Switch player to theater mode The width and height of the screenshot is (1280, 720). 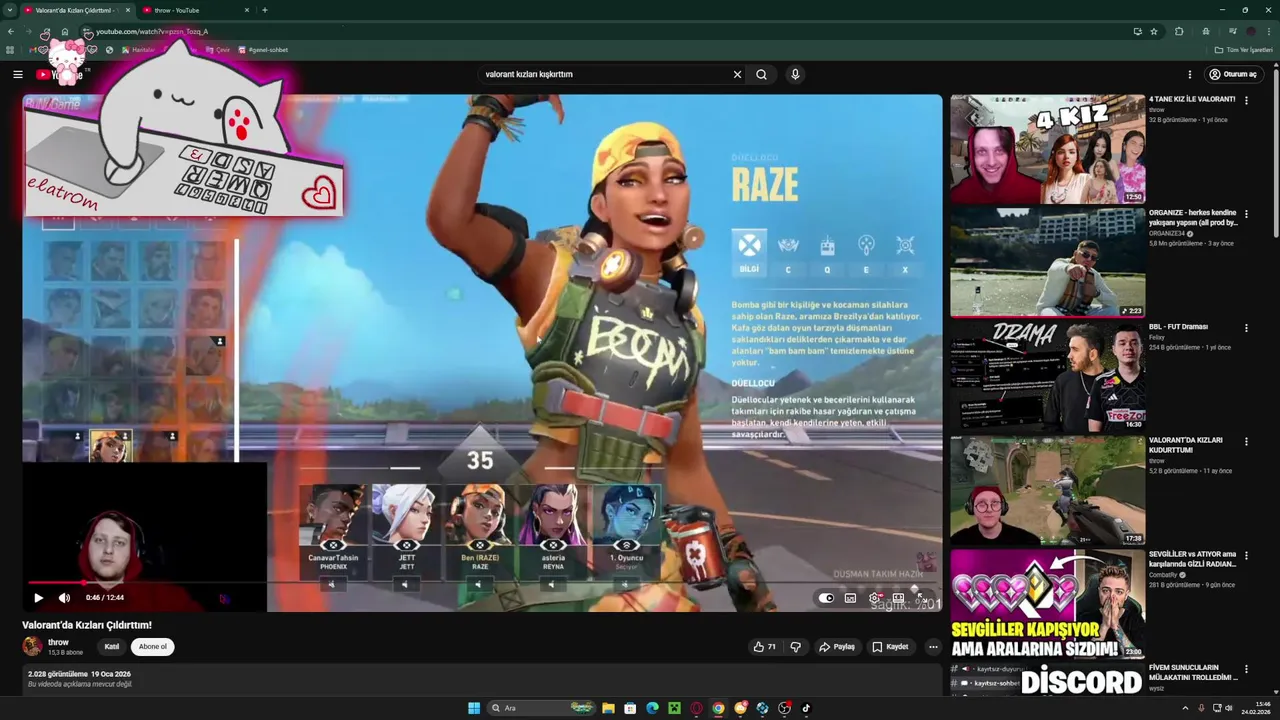(898, 598)
